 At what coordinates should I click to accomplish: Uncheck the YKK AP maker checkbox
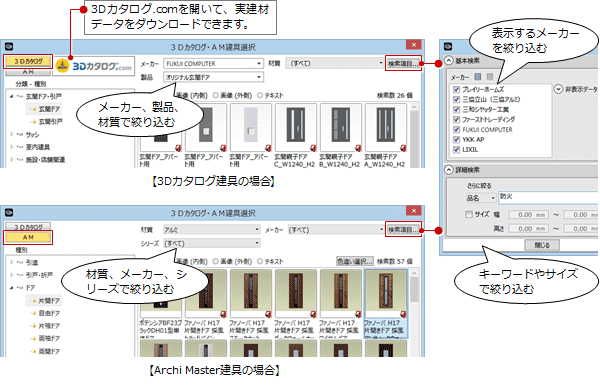tap(456, 139)
